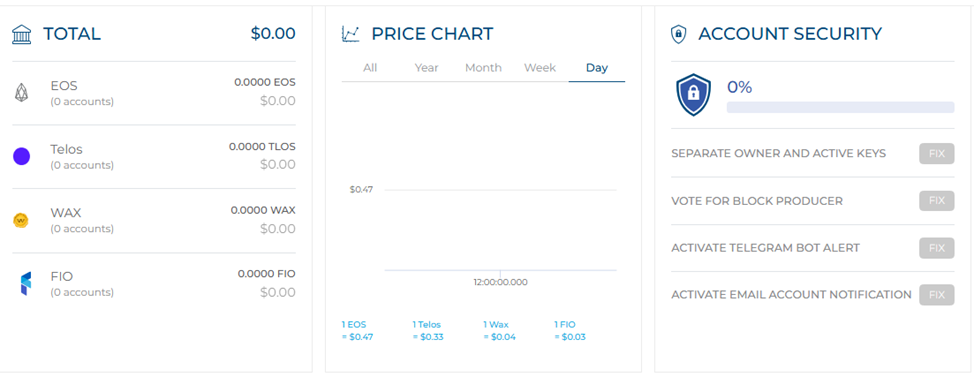Select the Year chart range tab
The width and height of the screenshot is (974, 377).
click(x=427, y=68)
